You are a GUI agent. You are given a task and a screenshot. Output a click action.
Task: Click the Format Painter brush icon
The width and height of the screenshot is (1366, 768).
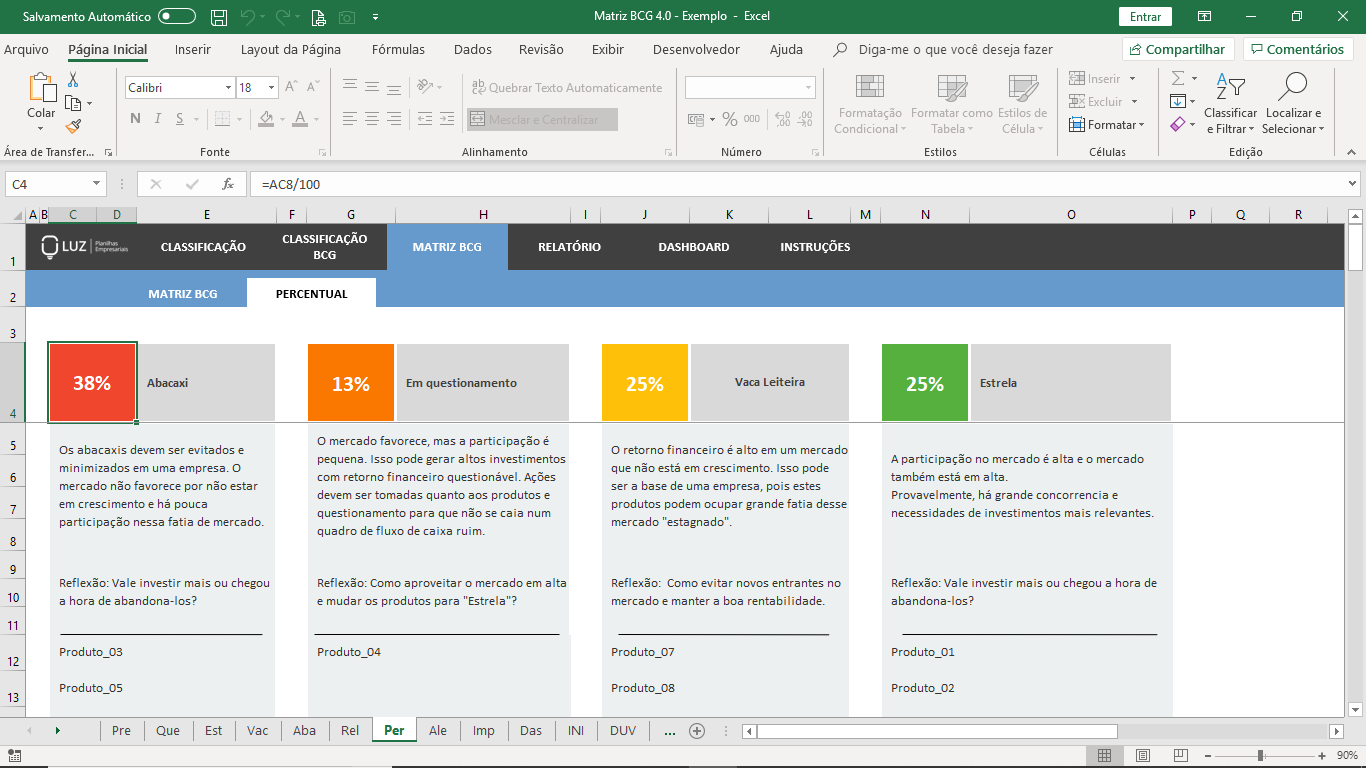[x=73, y=126]
